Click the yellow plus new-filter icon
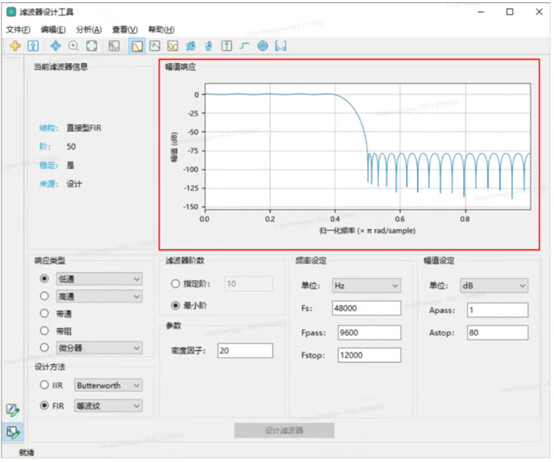 pos(15,46)
